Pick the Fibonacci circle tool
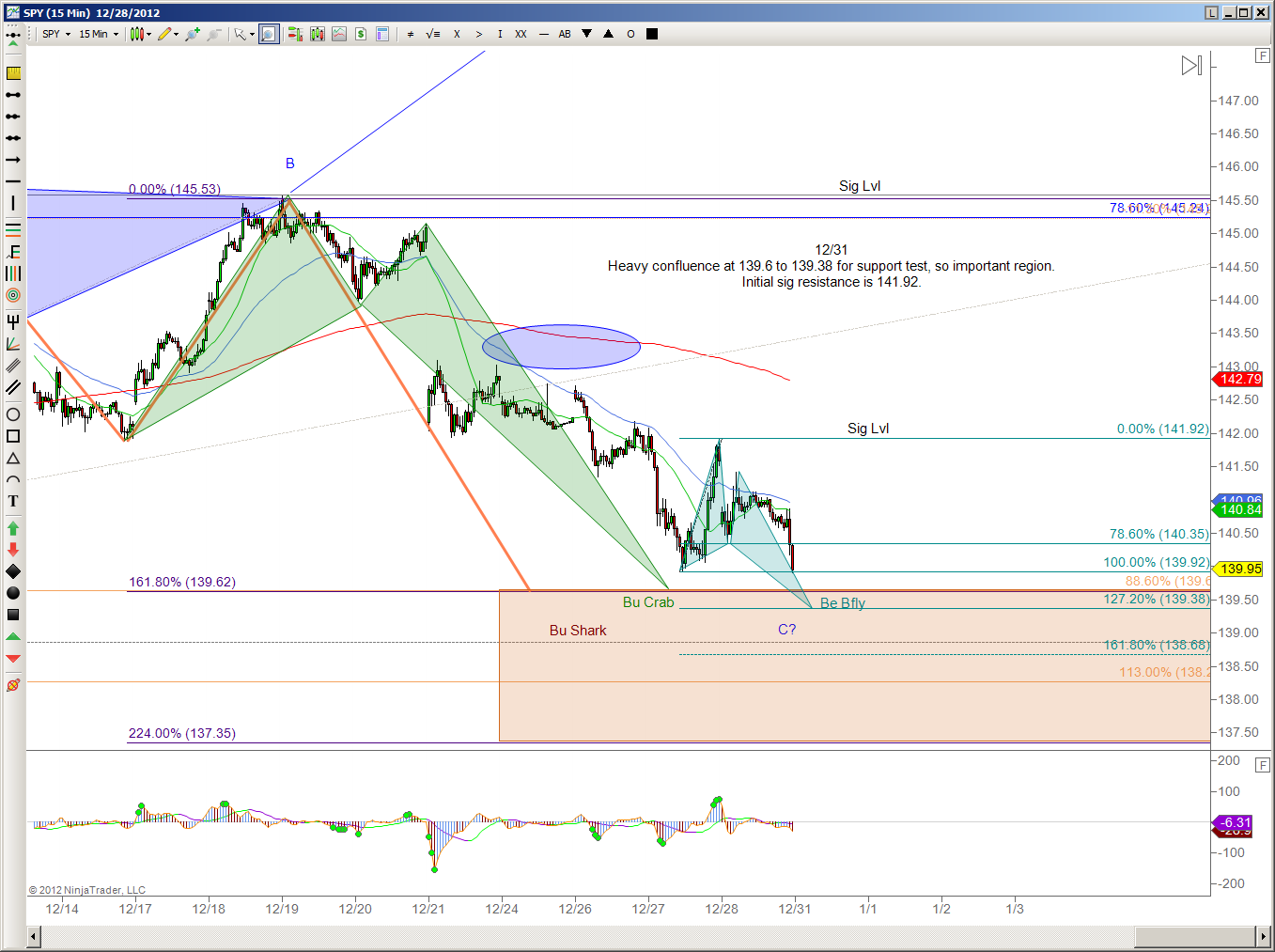Viewport: 1275px width, 952px height. (x=13, y=295)
